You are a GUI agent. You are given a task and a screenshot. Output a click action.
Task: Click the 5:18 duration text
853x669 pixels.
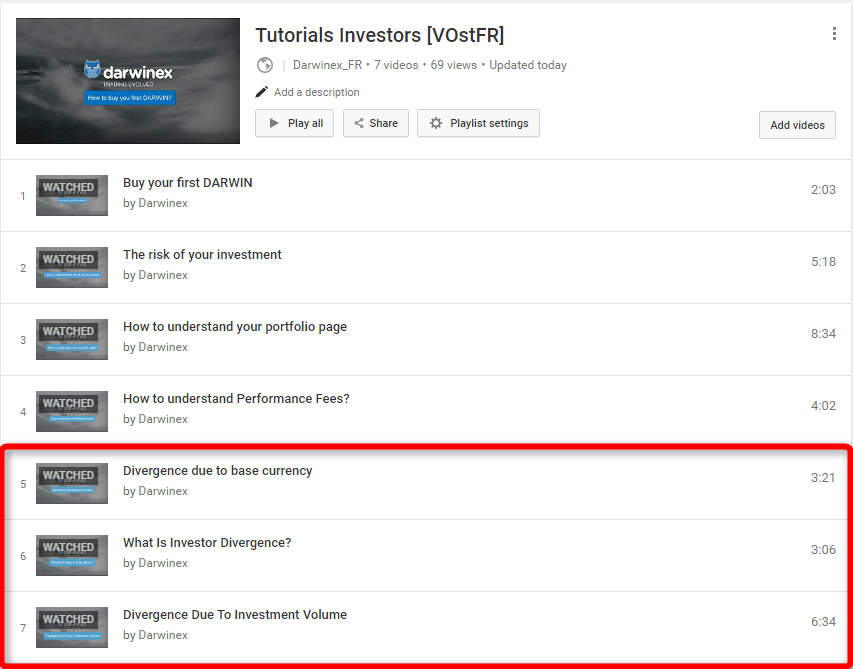[x=823, y=262]
